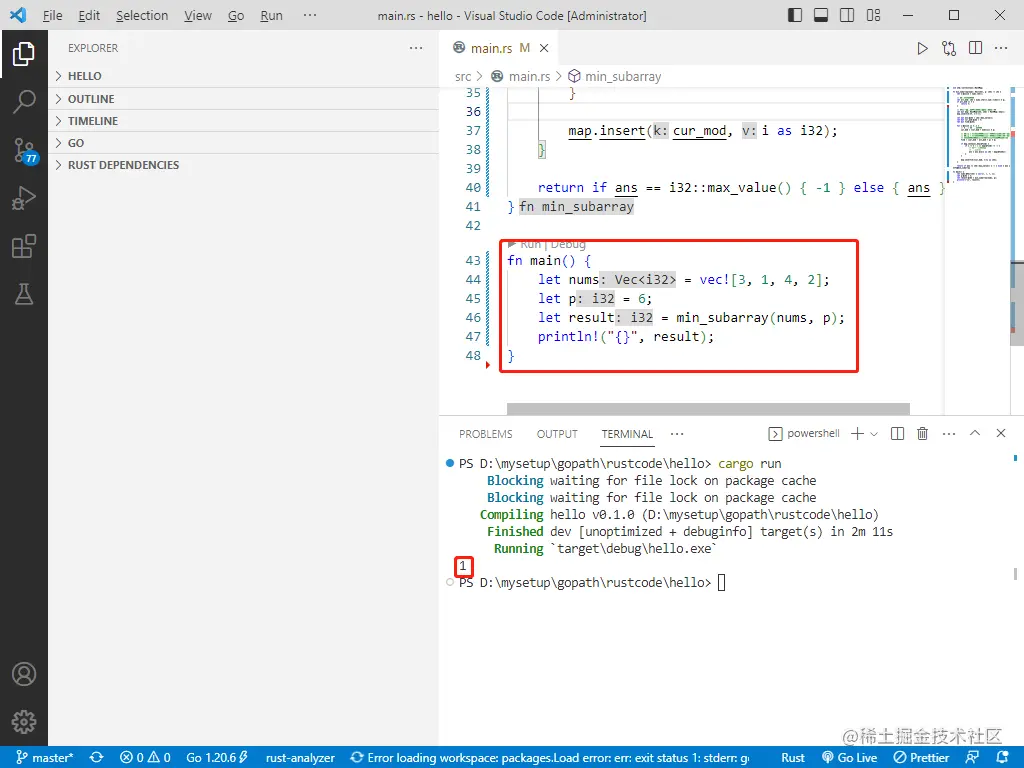Open changes compare icon in editor toolbar

949,48
